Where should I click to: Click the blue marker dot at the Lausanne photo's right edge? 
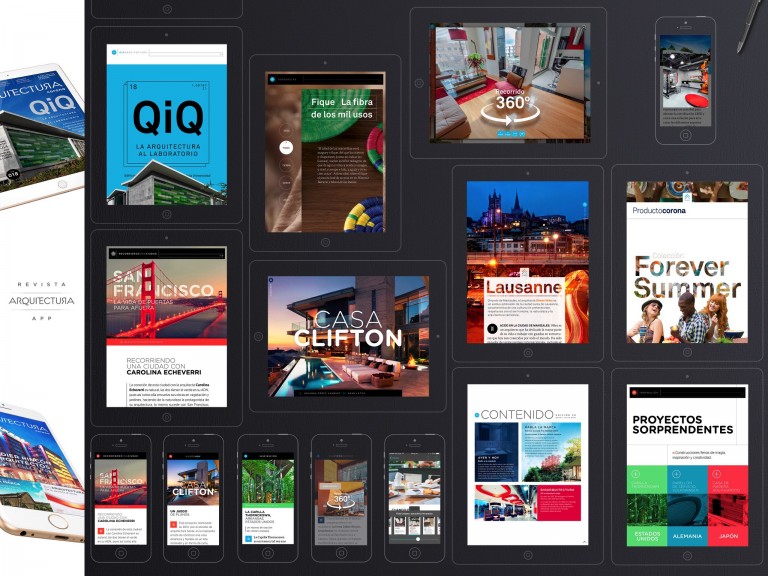(585, 204)
